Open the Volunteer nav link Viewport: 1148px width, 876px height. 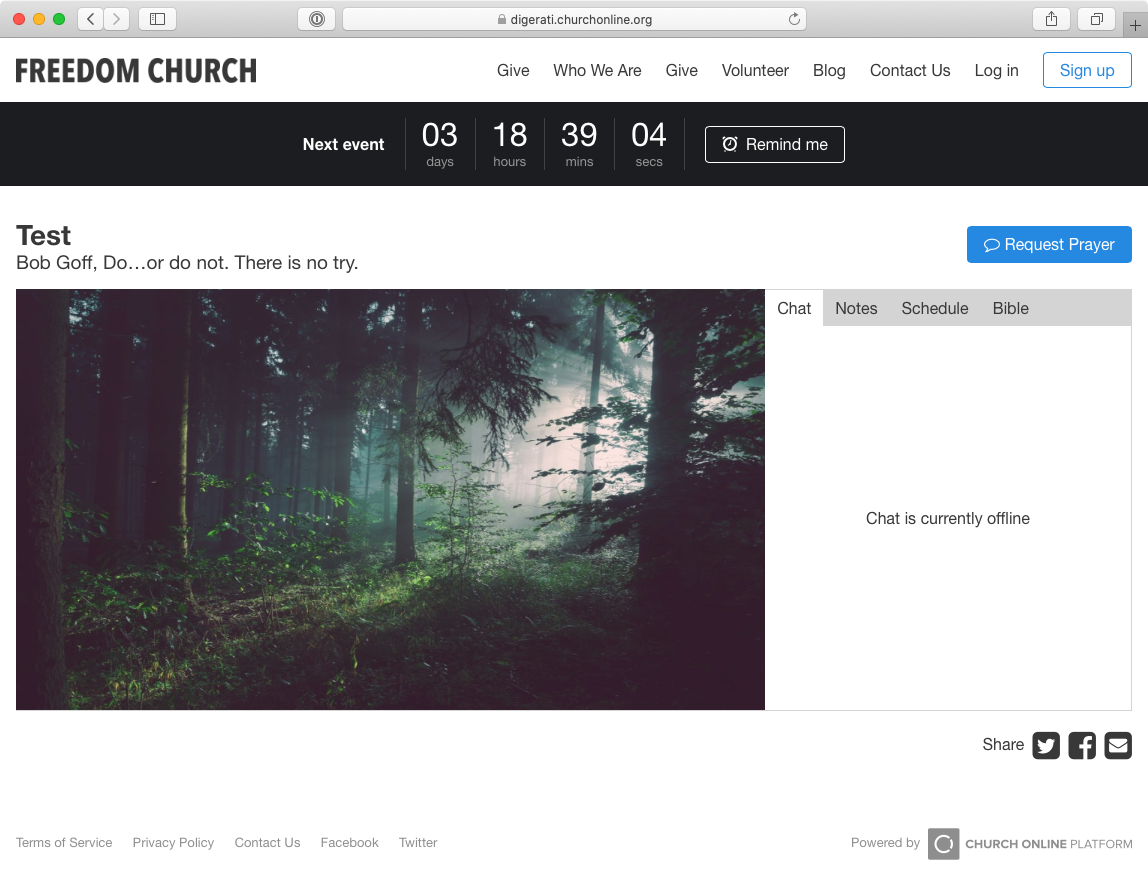tap(756, 70)
